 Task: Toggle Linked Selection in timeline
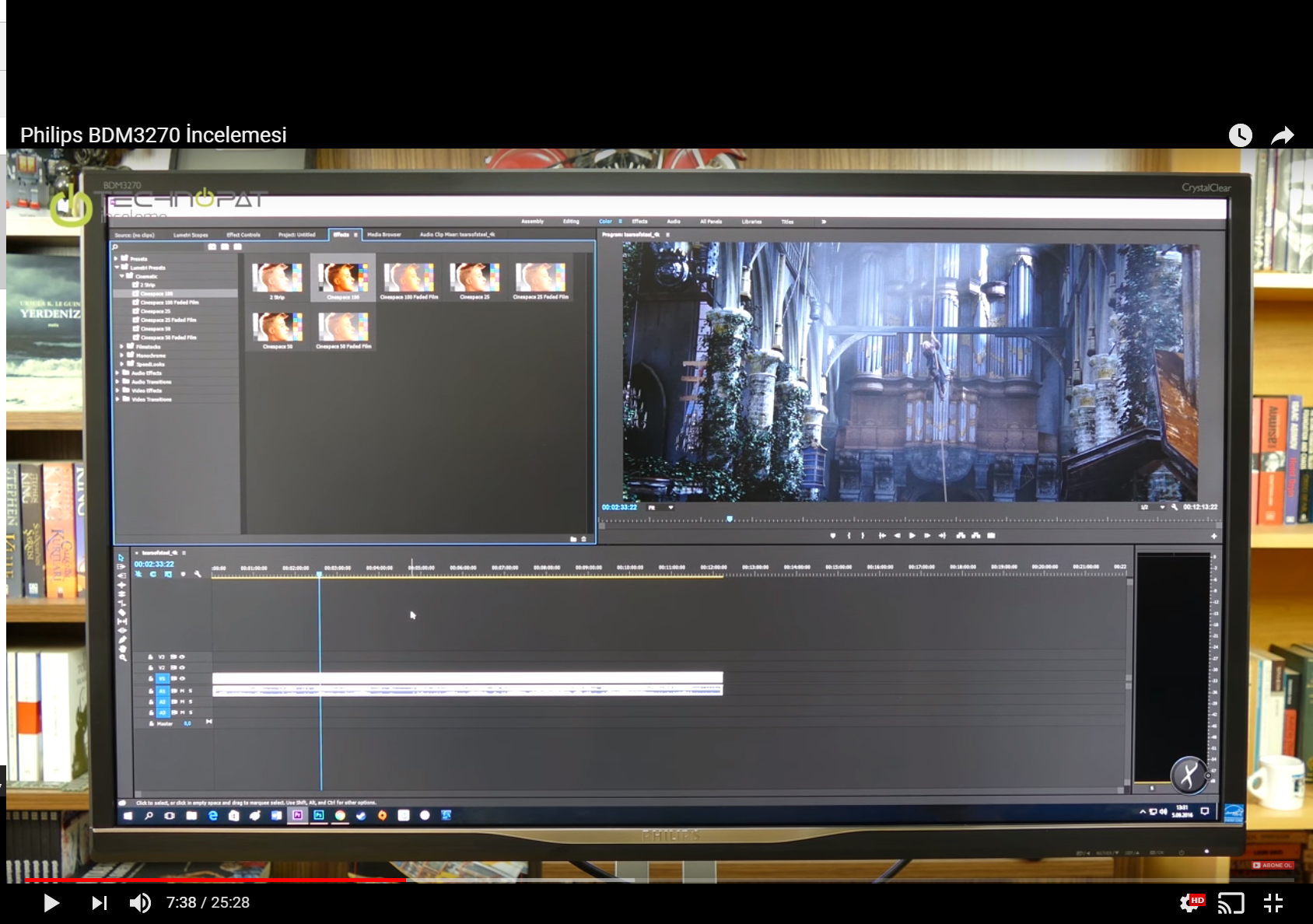point(168,575)
